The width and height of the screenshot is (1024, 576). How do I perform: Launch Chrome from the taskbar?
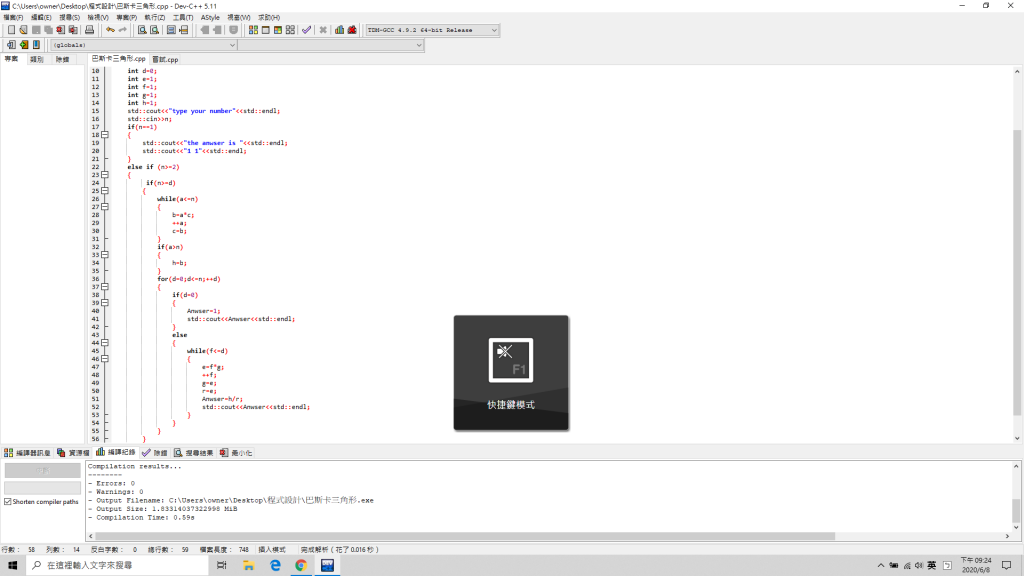coord(301,566)
